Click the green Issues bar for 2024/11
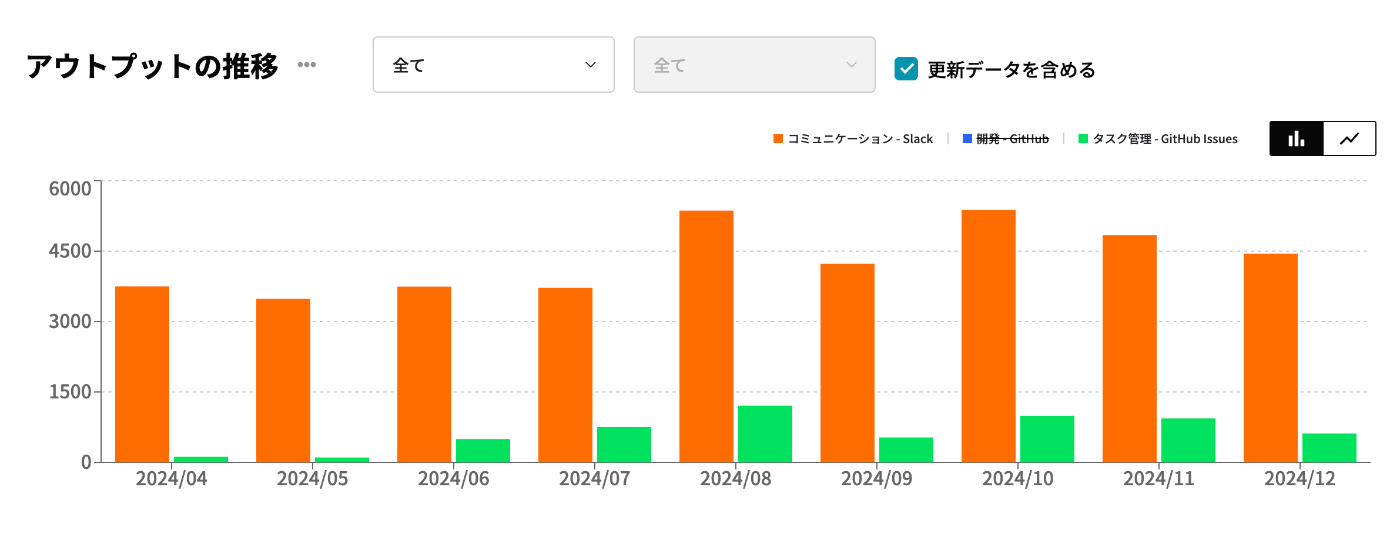Image resolution: width=1400 pixels, height=541 pixels. click(1188, 440)
